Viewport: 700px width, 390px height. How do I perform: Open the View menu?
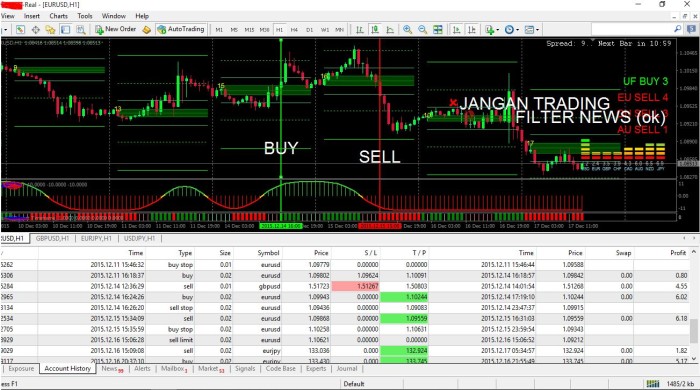coord(8,16)
